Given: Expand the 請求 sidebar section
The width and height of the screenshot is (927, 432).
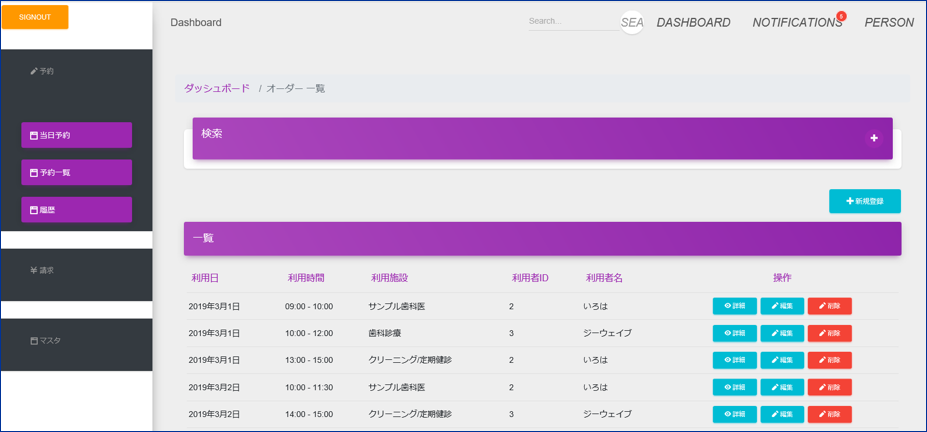Looking at the screenshot, I should pos(42,270).
